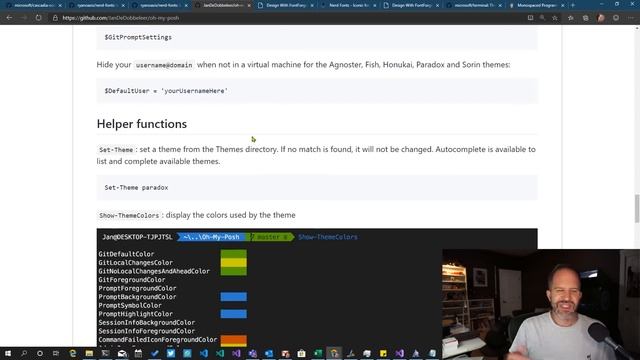Open Twitter app from the taskbar
Screen dimensions: 640x360
tap(171, 353)
